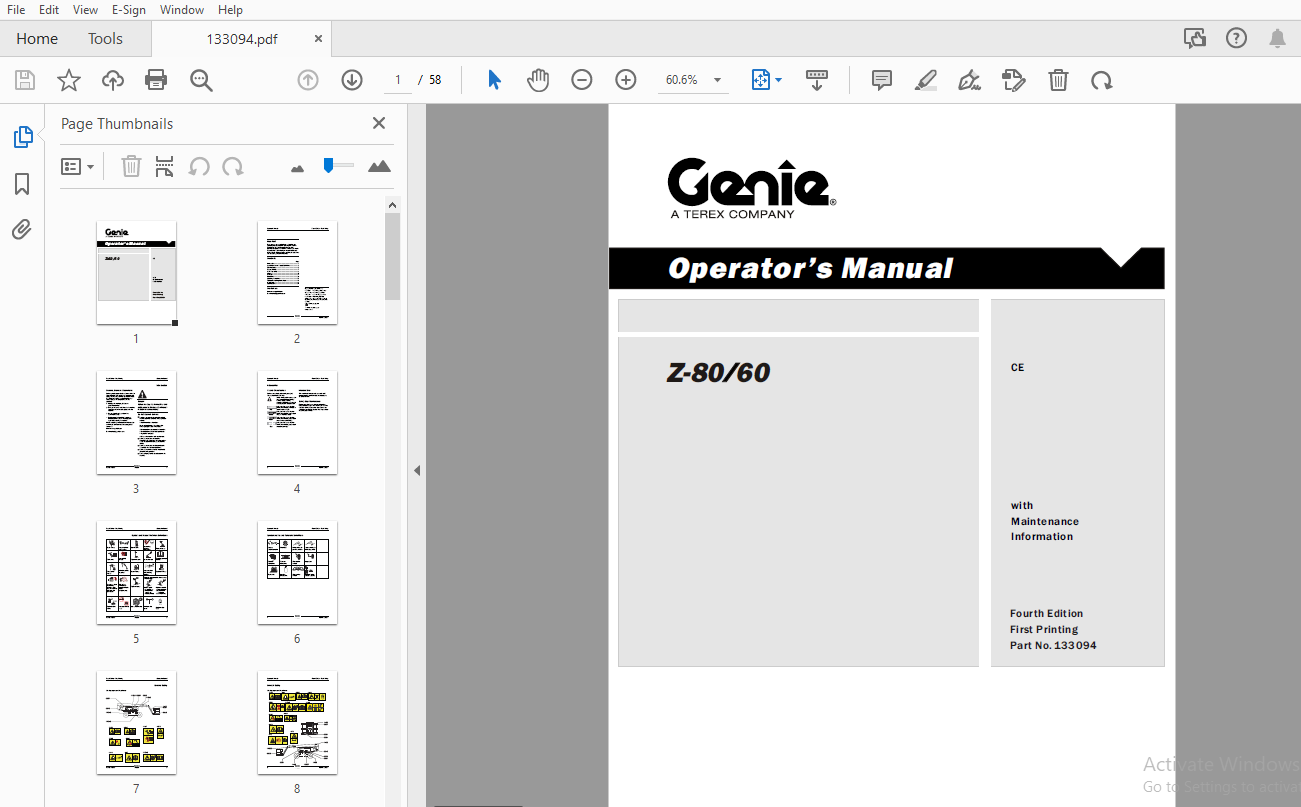Open the Page Thumbnails sidebar icon
1301x807 pixels.
23,137
